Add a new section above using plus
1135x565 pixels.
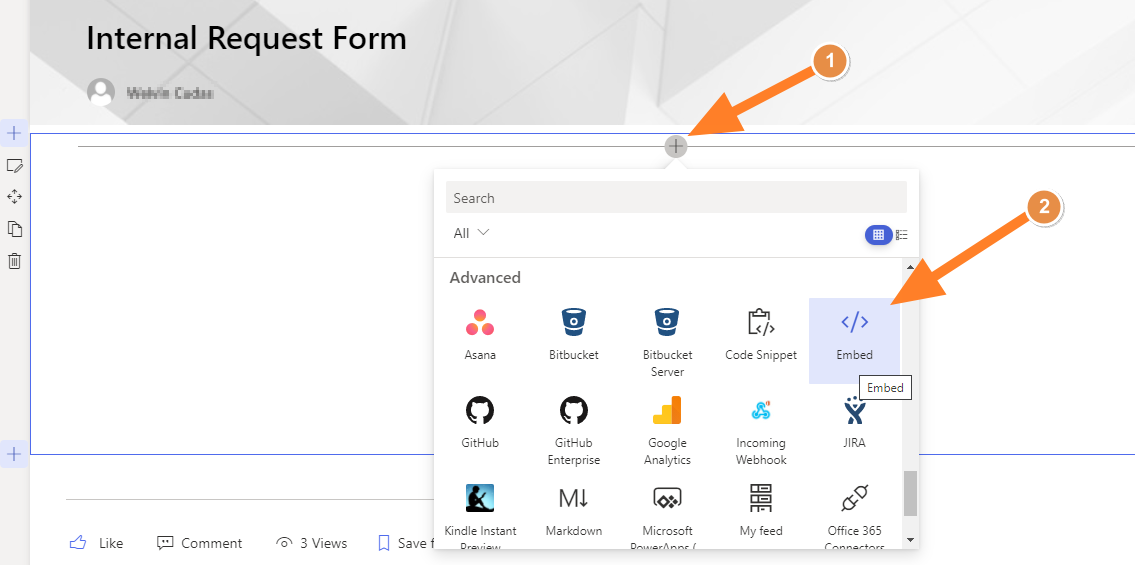tap(14, 133)
